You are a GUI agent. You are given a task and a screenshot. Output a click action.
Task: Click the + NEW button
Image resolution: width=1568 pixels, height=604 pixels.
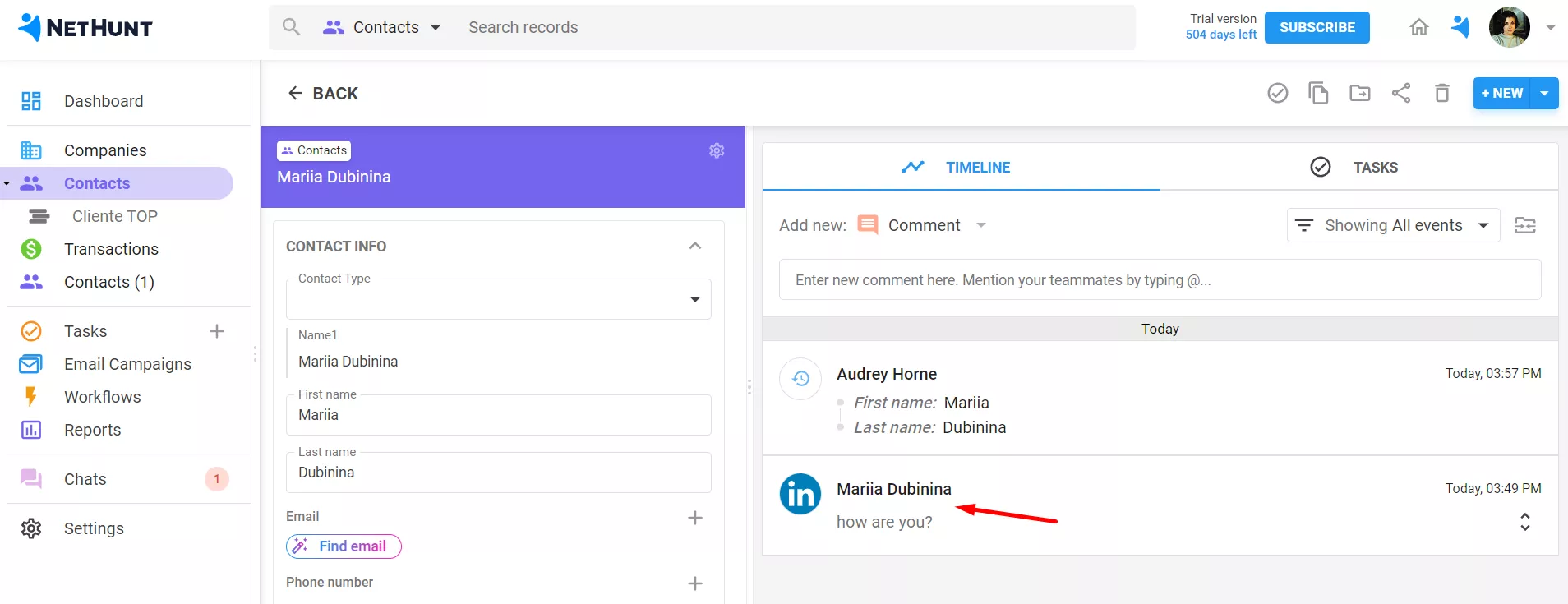1502,93
